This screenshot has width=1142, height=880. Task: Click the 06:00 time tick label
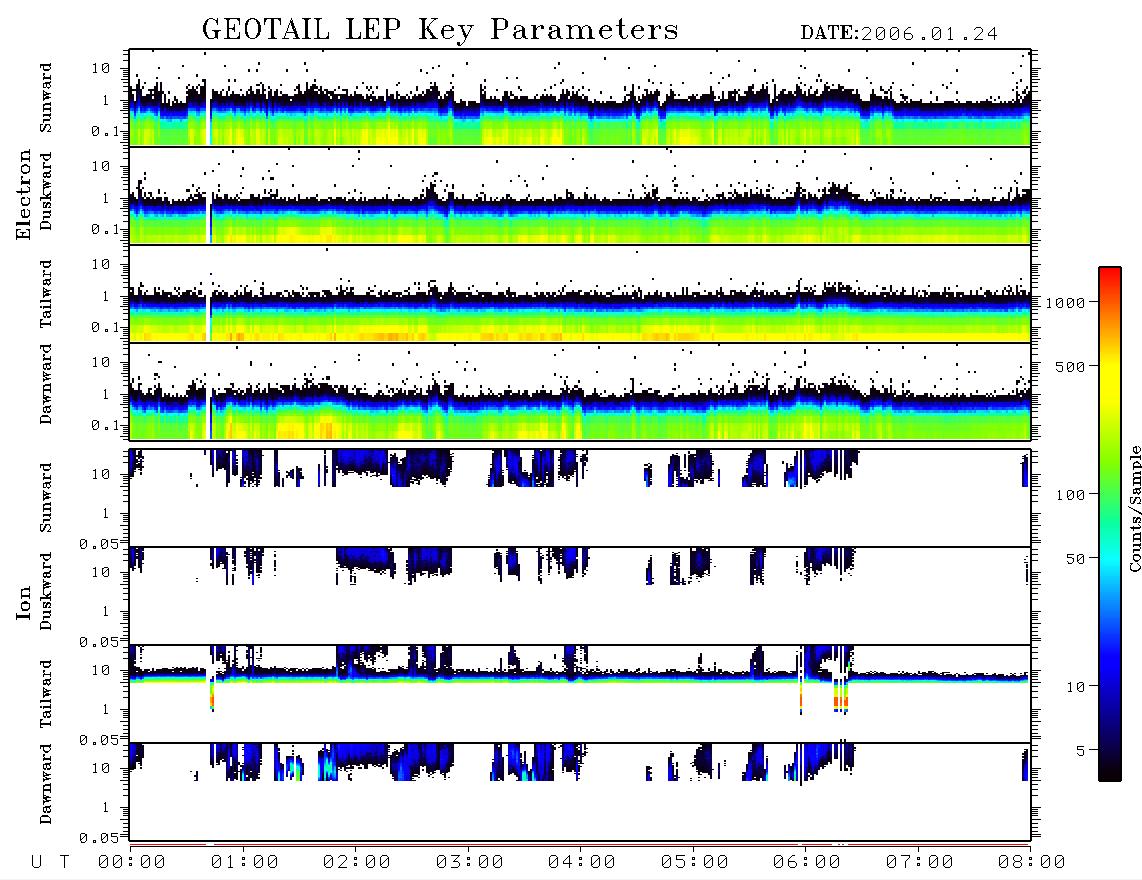point(807,863)
